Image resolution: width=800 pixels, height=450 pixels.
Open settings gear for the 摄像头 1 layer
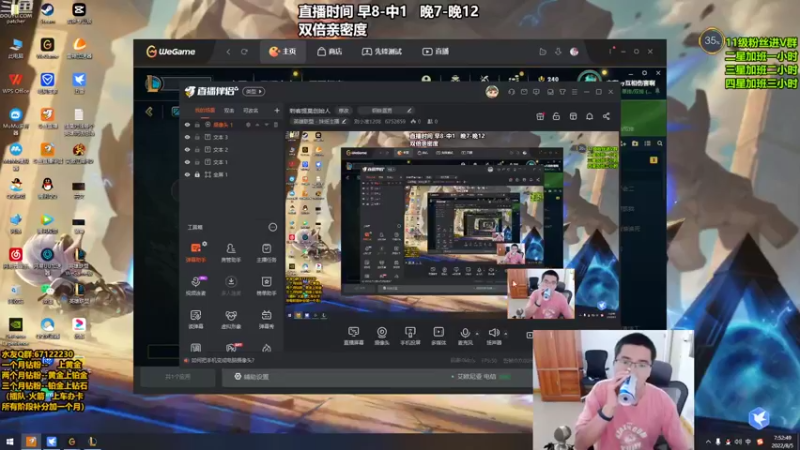coord(248,124)
